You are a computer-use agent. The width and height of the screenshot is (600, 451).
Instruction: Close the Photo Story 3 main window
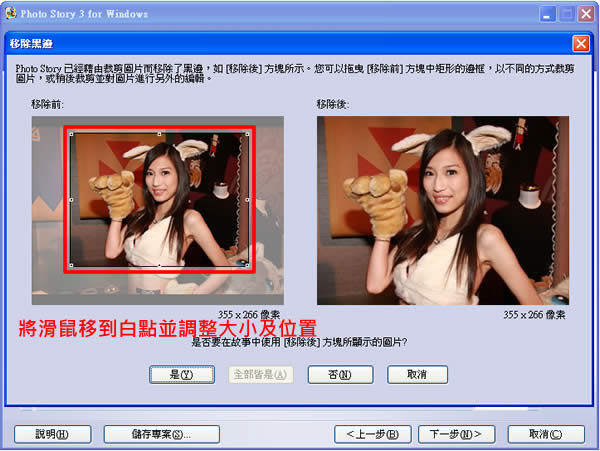(586, 15)
